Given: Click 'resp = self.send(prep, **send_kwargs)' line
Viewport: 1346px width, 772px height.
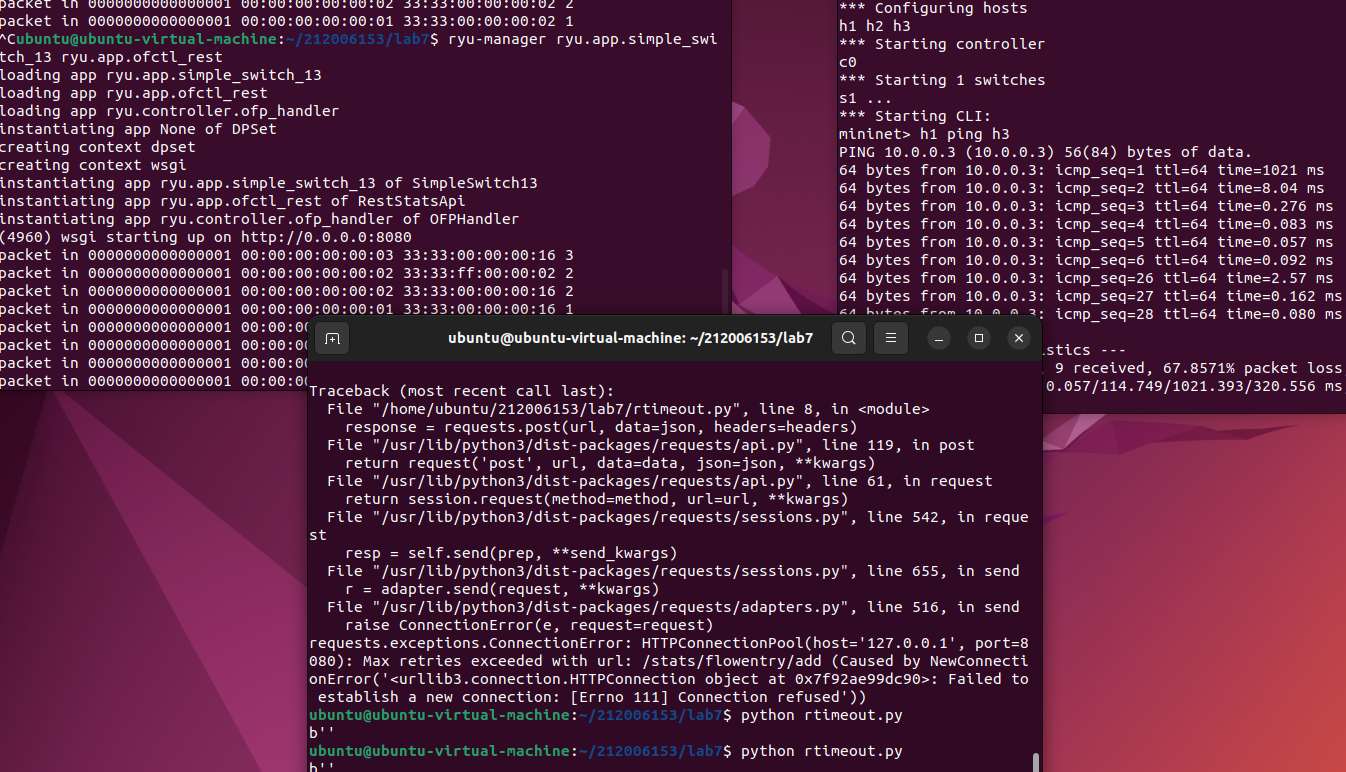Looking at the screenshot, I should tap(511, 553).
